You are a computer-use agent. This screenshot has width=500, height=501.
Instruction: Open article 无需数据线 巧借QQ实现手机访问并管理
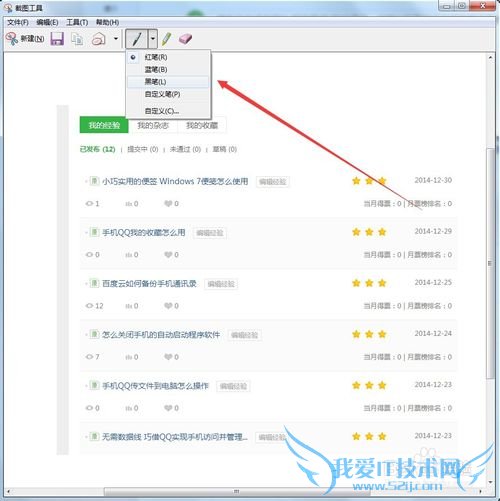click(175, 437)
